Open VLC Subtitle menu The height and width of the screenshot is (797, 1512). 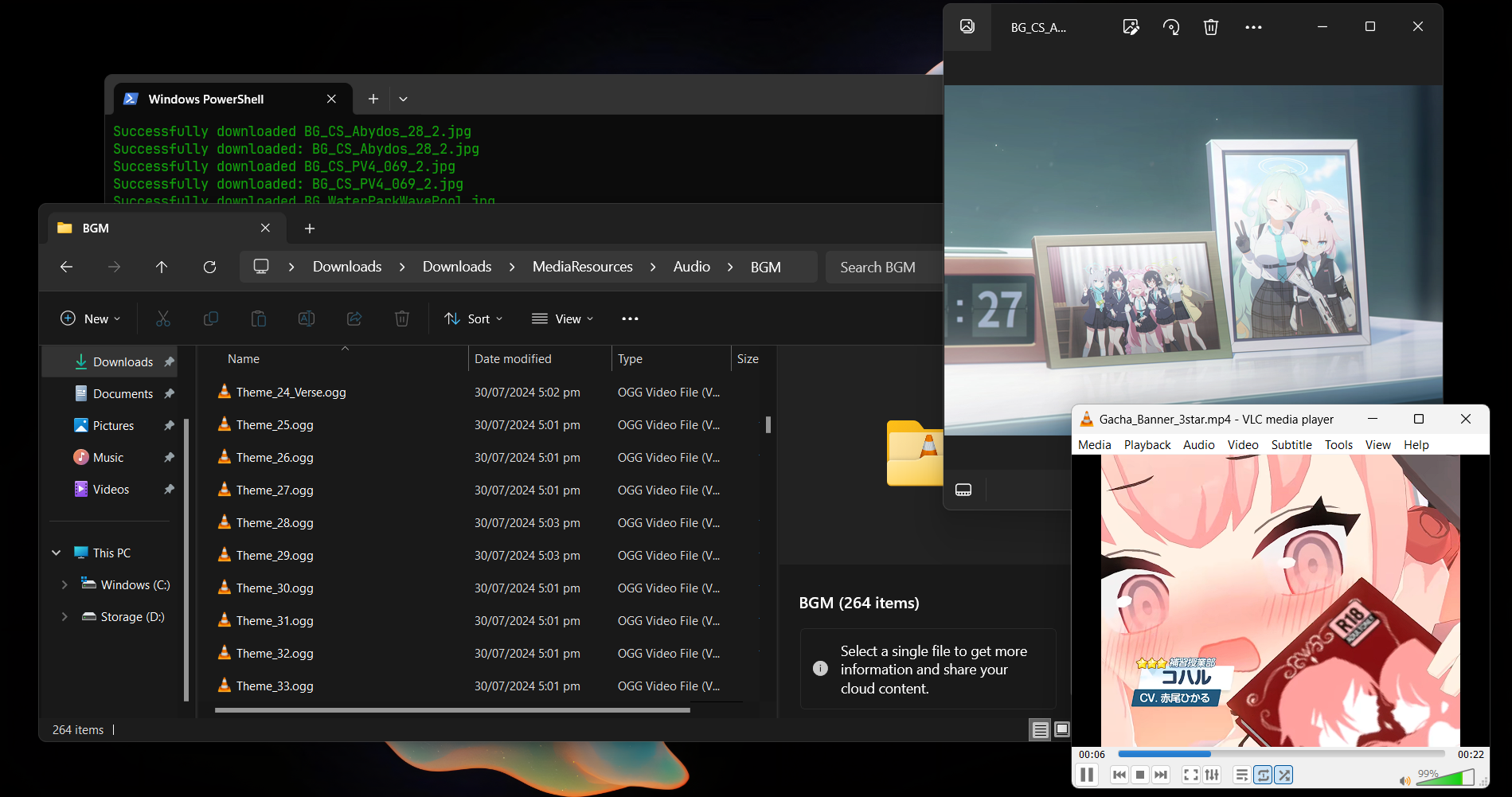[1291, 445]
